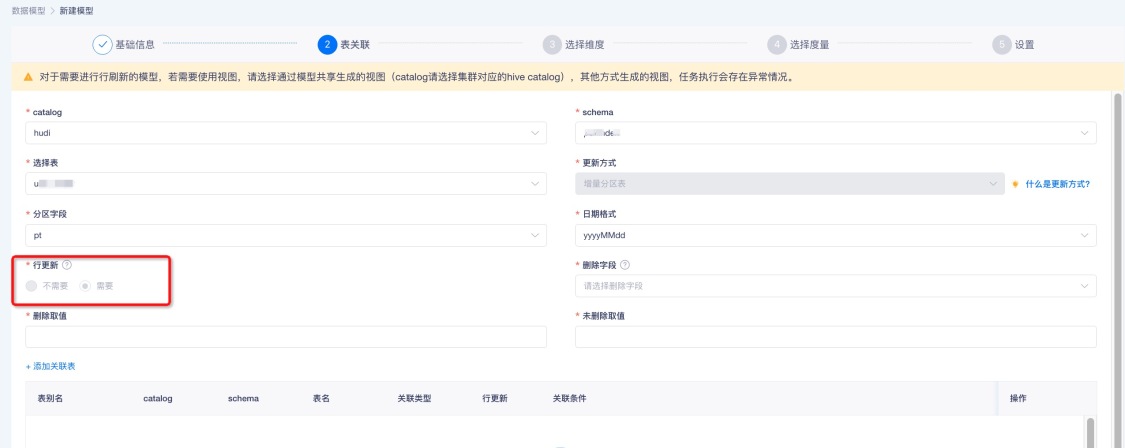
Task: Click the warning triangle icon in banner
Action: tap(28, 77)
